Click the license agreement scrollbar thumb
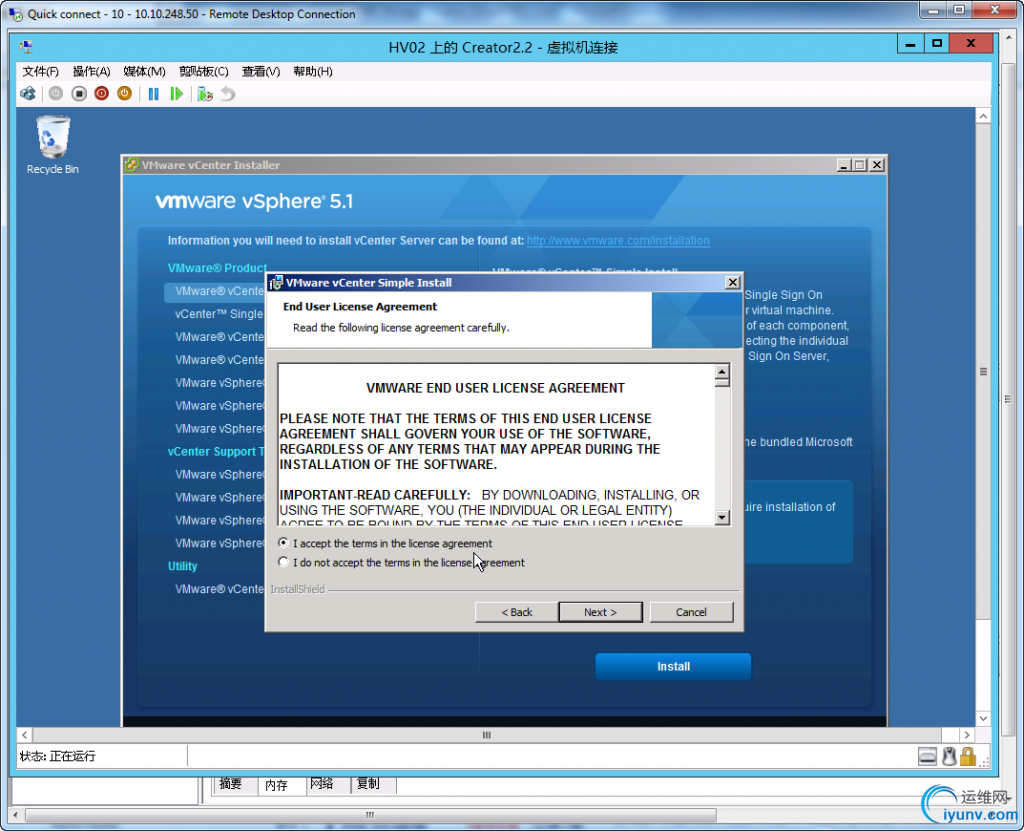Screen dimensions: 1024x831 coord(722,383)
